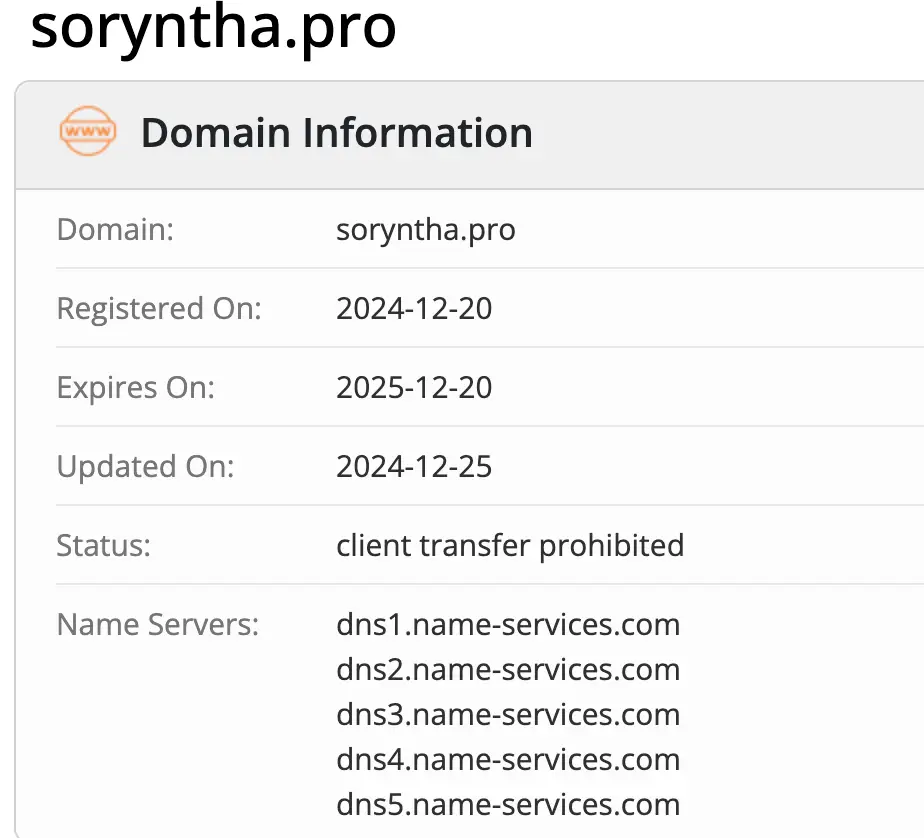Select the dns3.name-services.com entry
The image size is (924, 838).
click(x=508, y=715)
